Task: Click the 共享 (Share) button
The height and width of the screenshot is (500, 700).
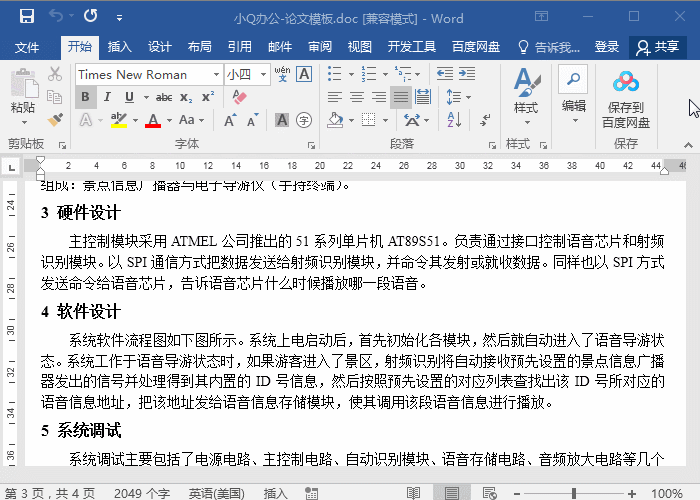Action: pos(657,47)
